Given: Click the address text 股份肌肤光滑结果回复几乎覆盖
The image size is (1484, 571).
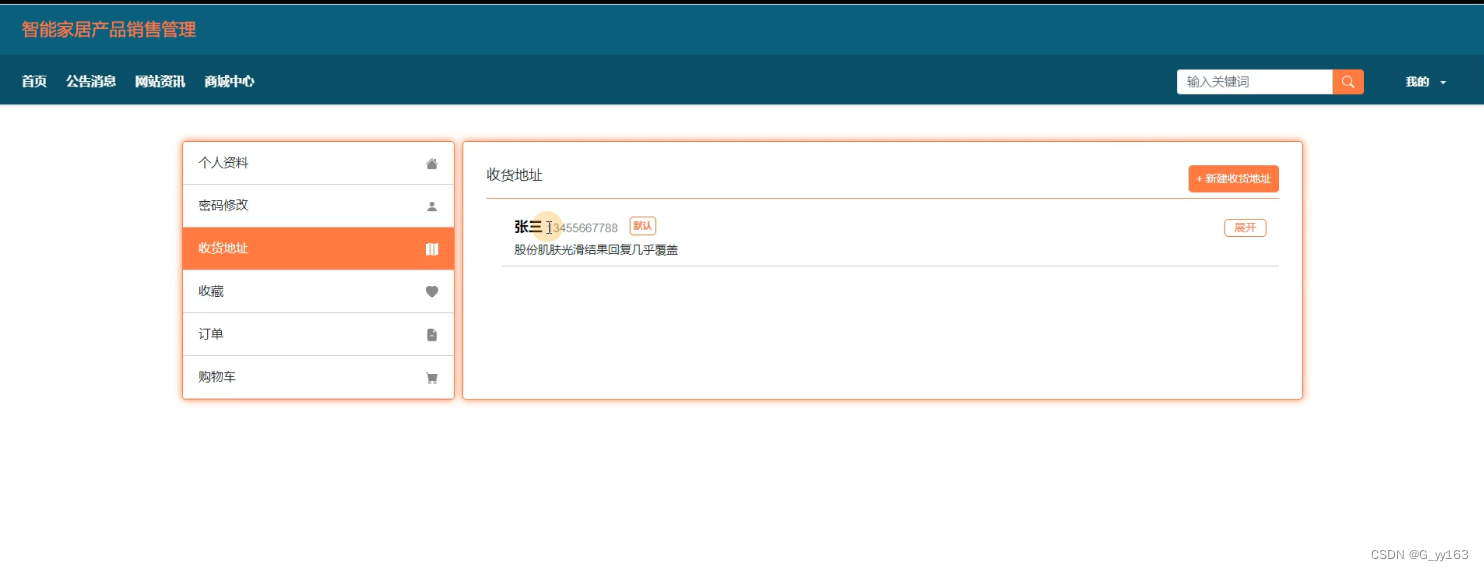Looking at the screenshot, I should pos(596,250).
